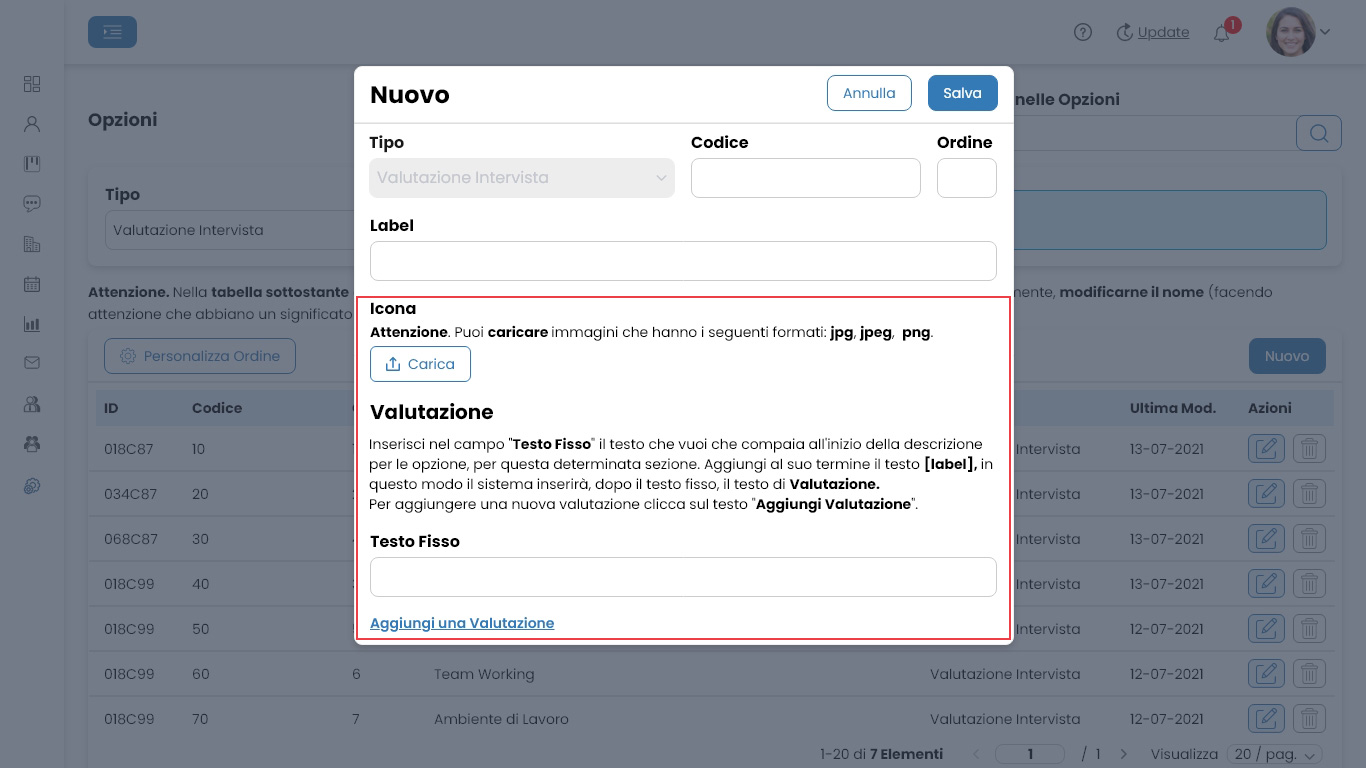Open the notifications bell with red badge

1222,32
